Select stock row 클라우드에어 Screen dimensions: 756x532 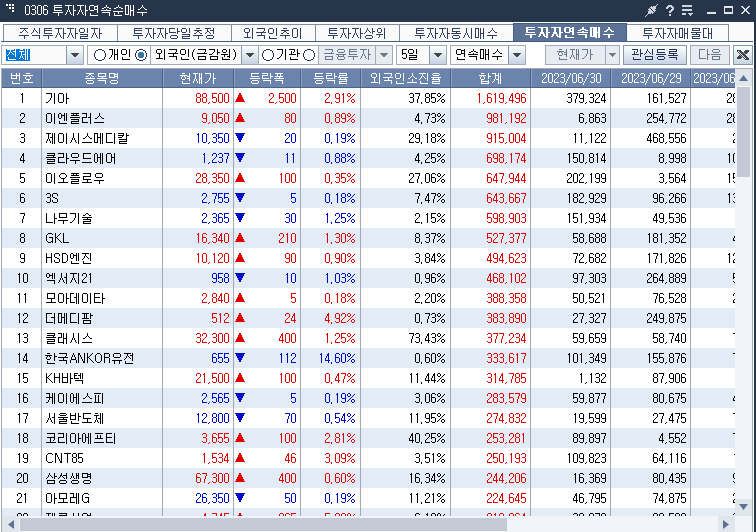368,158
